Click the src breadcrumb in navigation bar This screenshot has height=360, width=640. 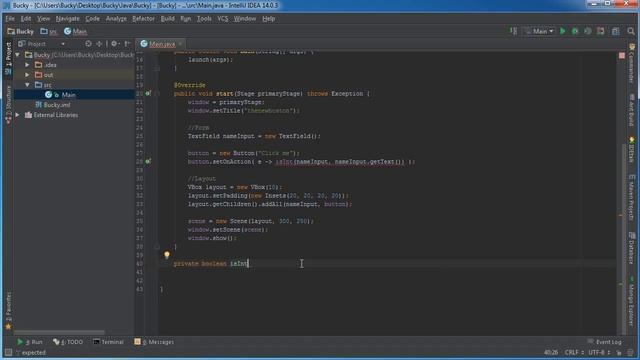click(x=49, y=31)
